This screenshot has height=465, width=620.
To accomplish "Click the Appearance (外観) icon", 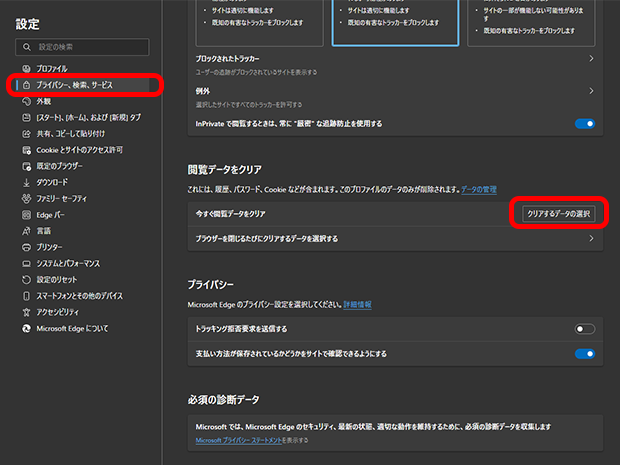I will tap(26, 101).
